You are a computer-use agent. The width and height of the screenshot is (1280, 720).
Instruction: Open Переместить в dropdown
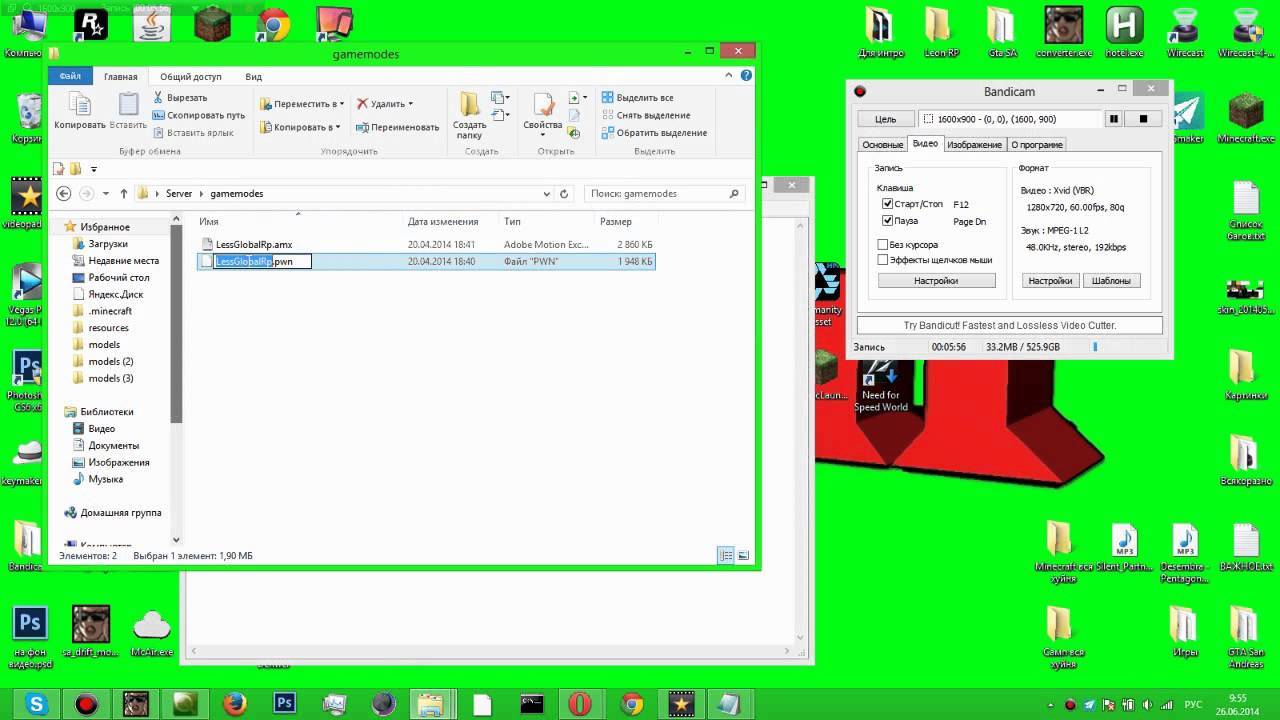click(302, 104)
